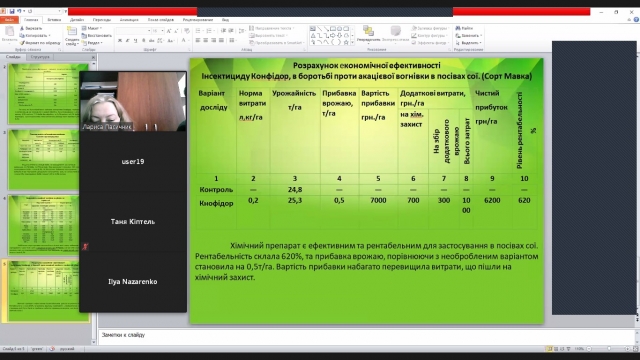This screenshot has height=360, width=640.
Task: Start Slide Show icon in status bar
Action: coord(569,349)
